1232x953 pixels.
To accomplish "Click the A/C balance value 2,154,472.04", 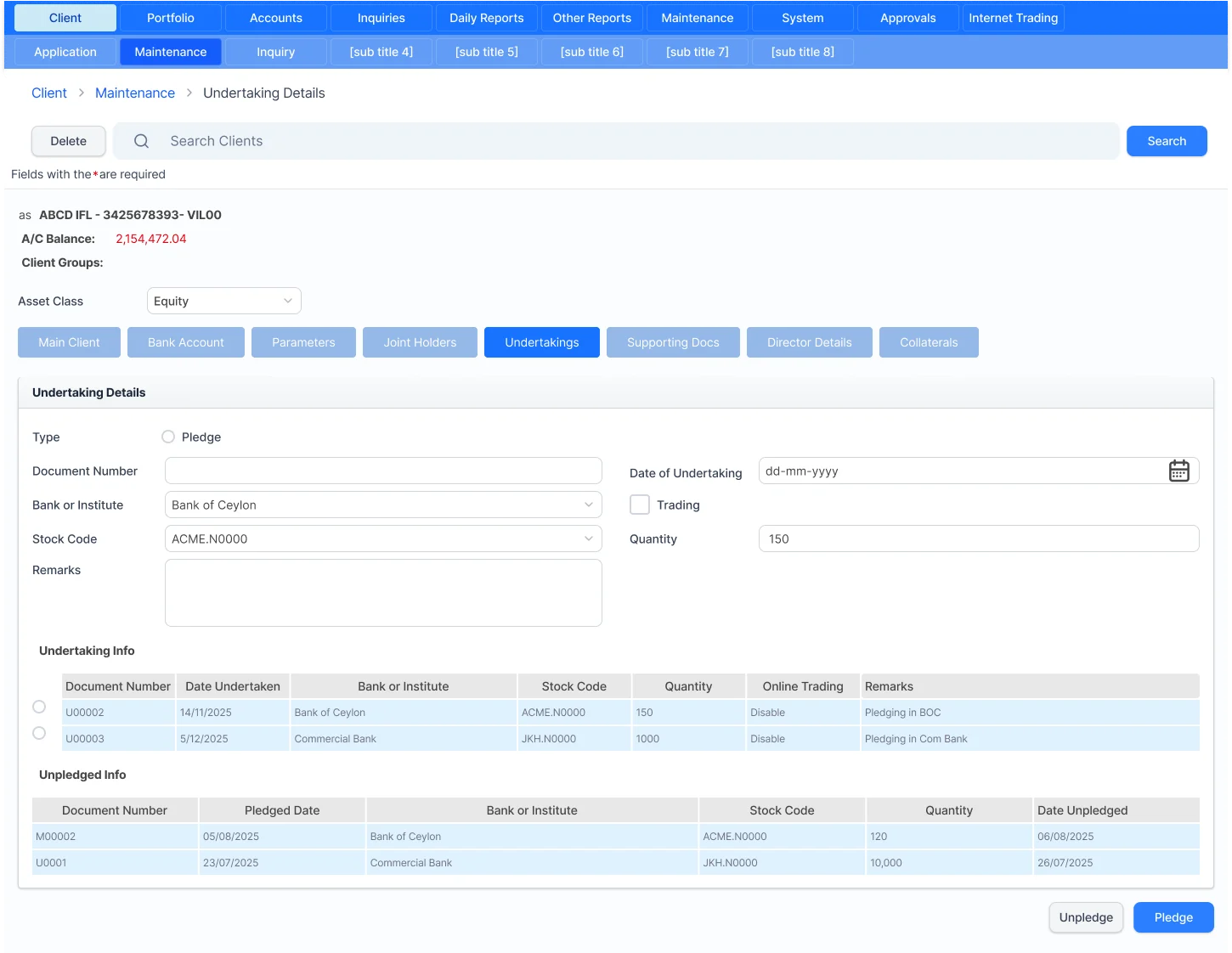I will pos(151,239).
